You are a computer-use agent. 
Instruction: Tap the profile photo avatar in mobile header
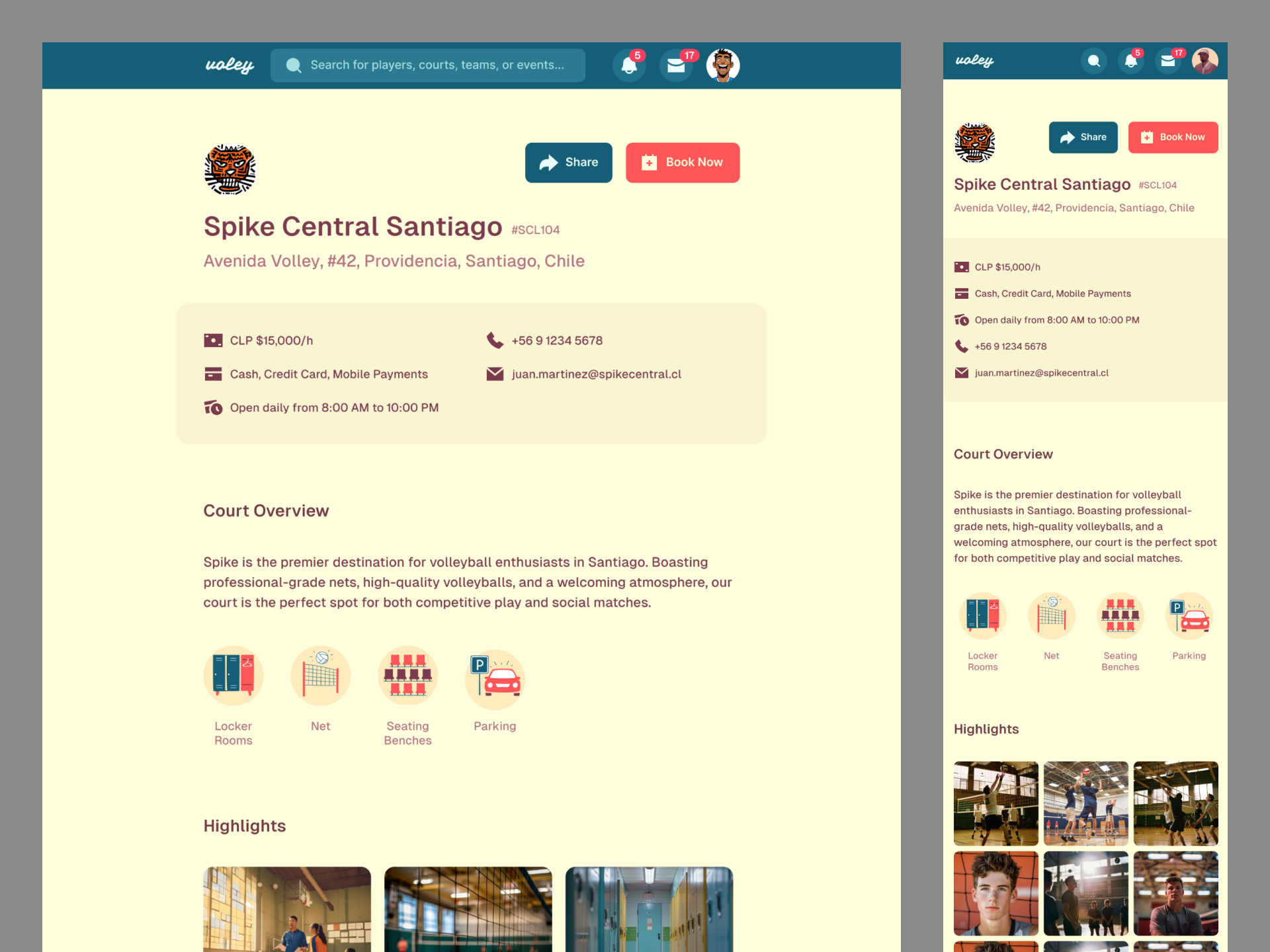click(1205, 61)
